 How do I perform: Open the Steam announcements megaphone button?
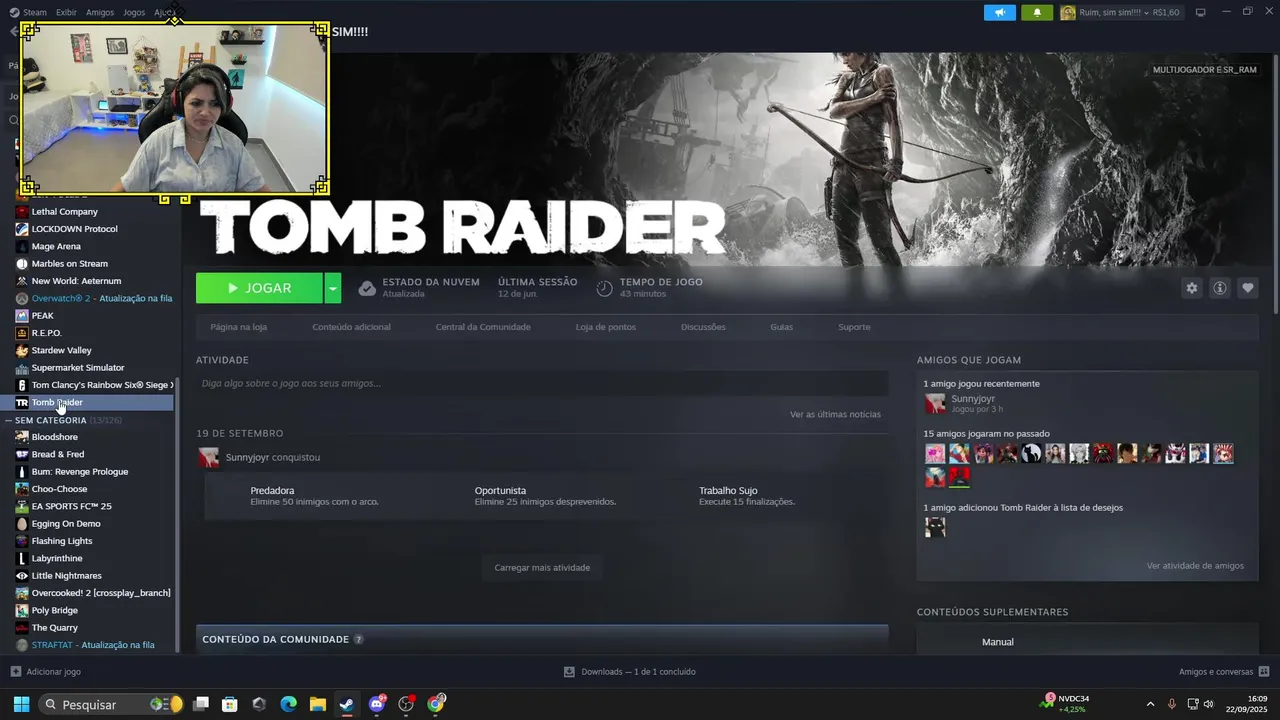point(1000,12)
